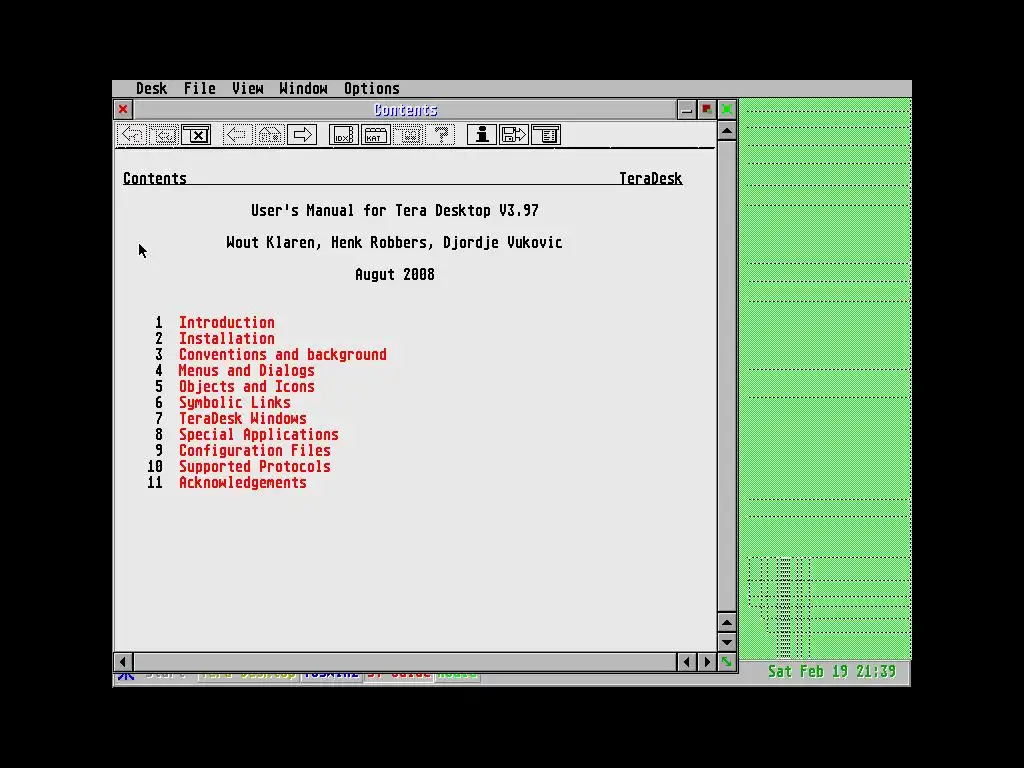Viewport: 1024px width, 768px height.
Task: Click the floppy disk save/export icon
Action: point(514,135)
